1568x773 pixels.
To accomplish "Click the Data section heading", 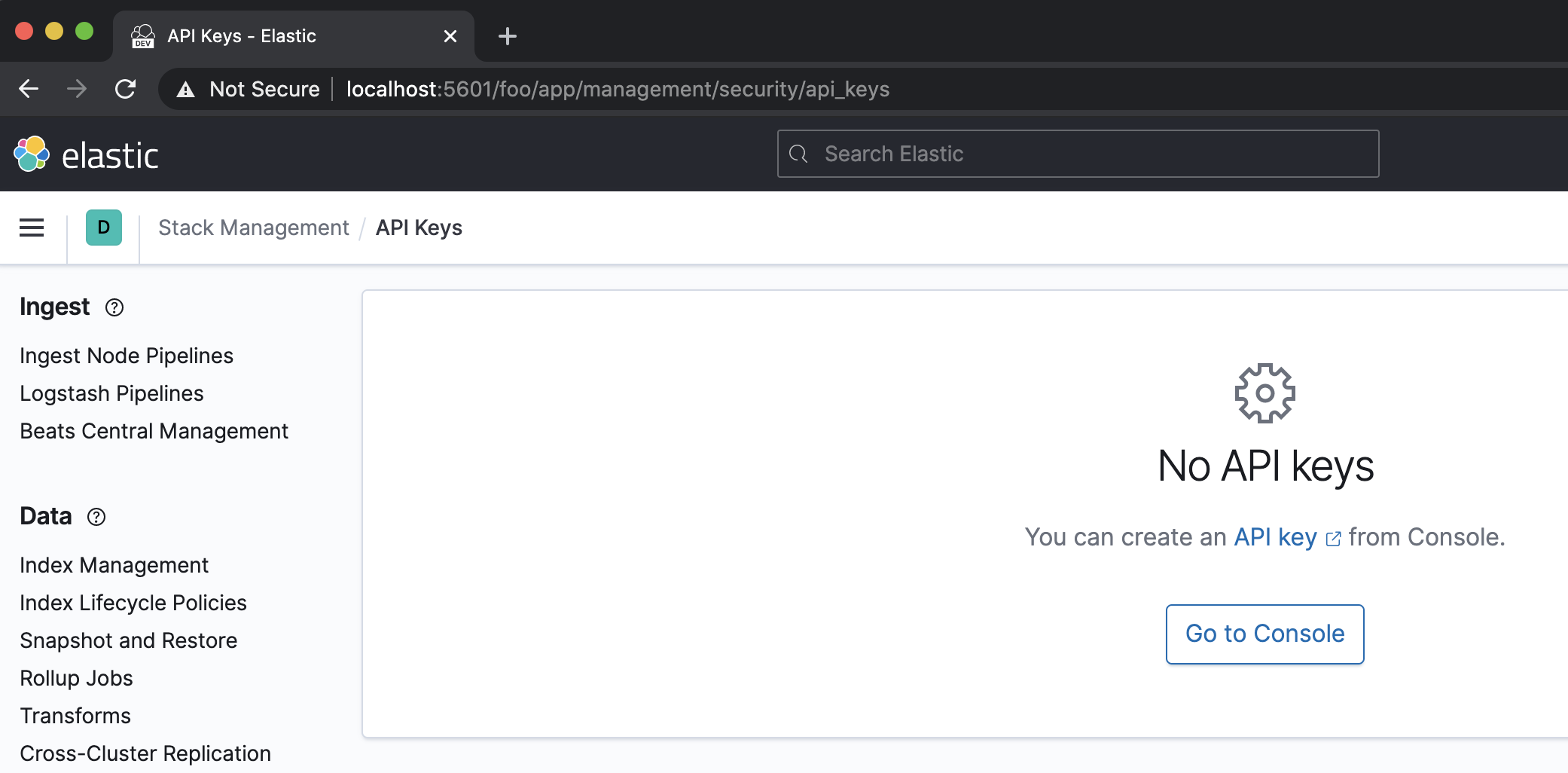I will 45,517.
